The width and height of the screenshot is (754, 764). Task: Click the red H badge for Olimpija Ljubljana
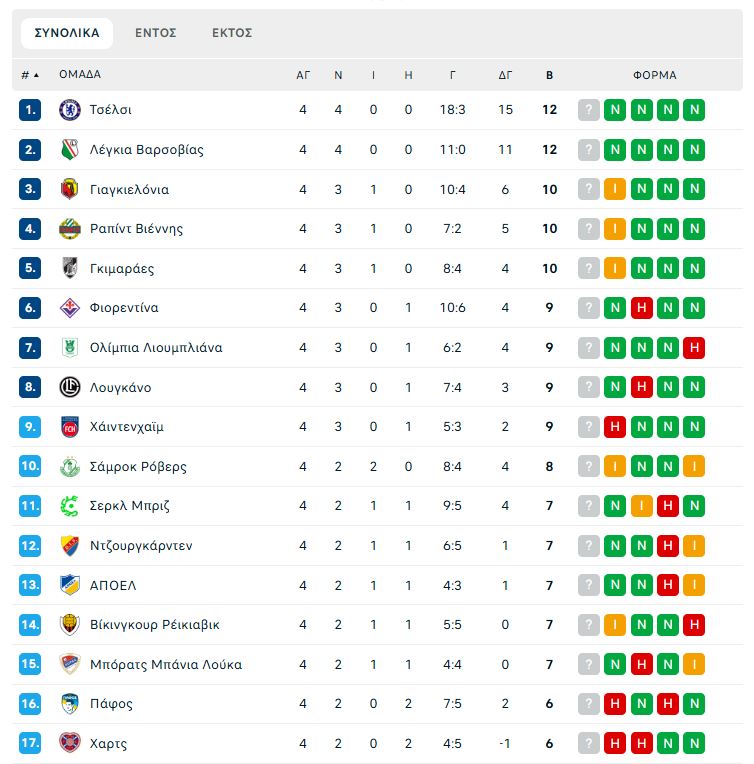(694, 348)
